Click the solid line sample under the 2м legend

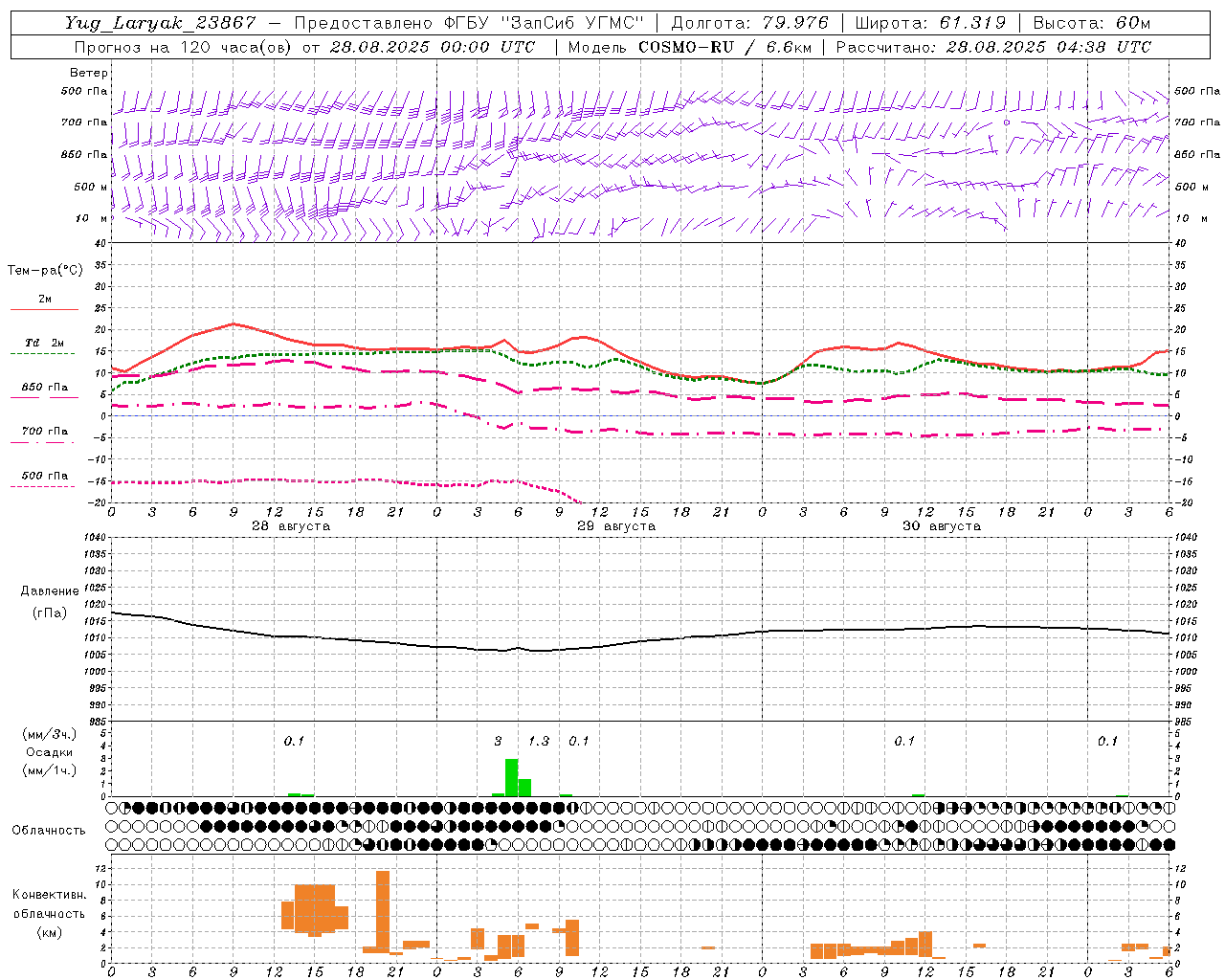(x=44, y=310)
